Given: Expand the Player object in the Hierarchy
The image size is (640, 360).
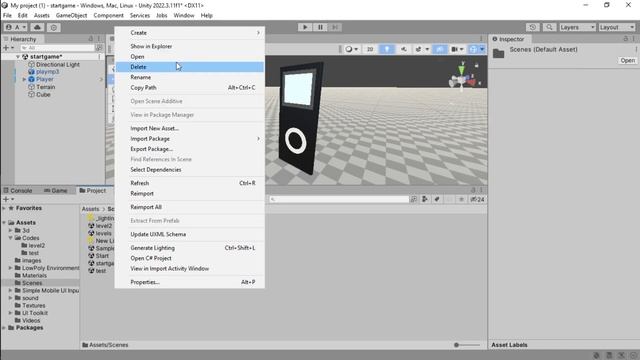Looking at the screenshot, I should (24, 79).
